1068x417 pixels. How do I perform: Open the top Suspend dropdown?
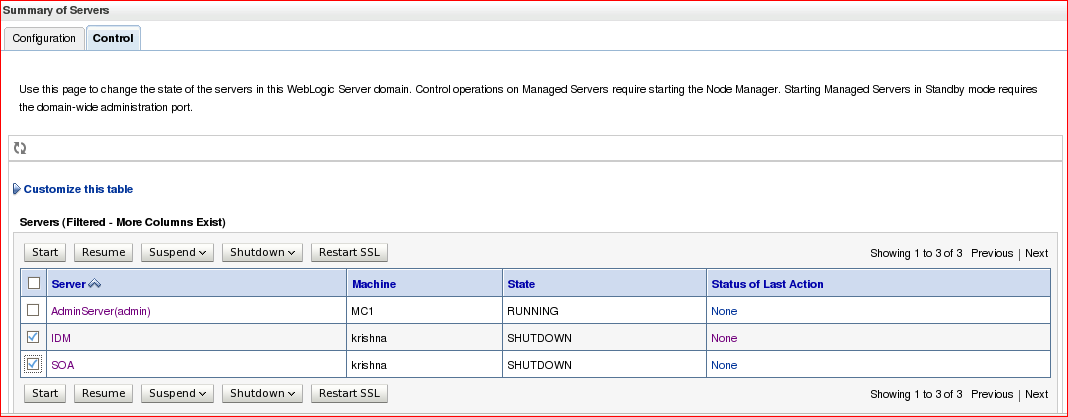click(x=177, y=252)
